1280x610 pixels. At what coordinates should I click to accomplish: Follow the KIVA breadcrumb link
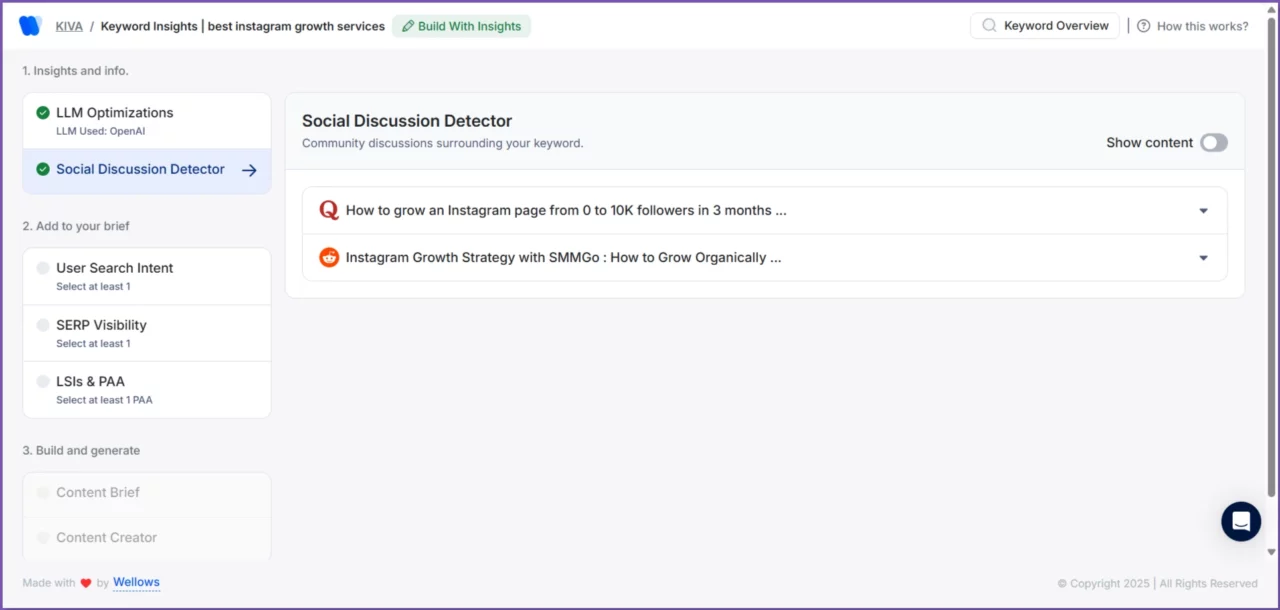tap(69, 25)
